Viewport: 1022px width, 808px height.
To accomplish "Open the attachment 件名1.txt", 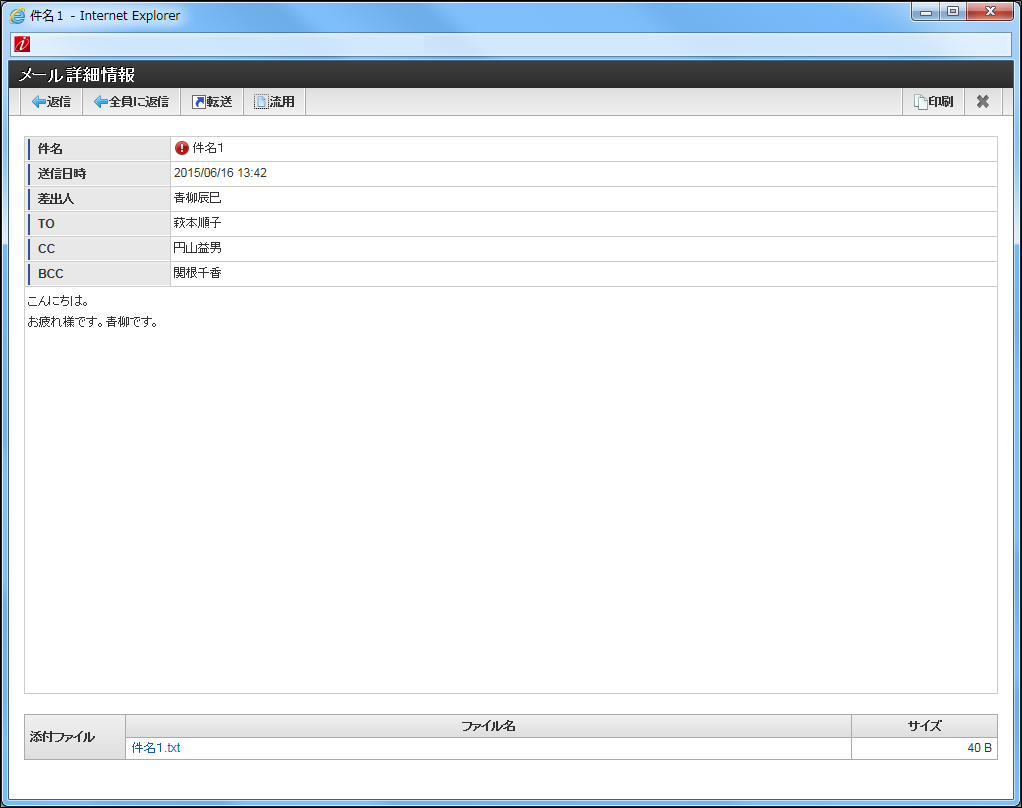I will 156,748.
